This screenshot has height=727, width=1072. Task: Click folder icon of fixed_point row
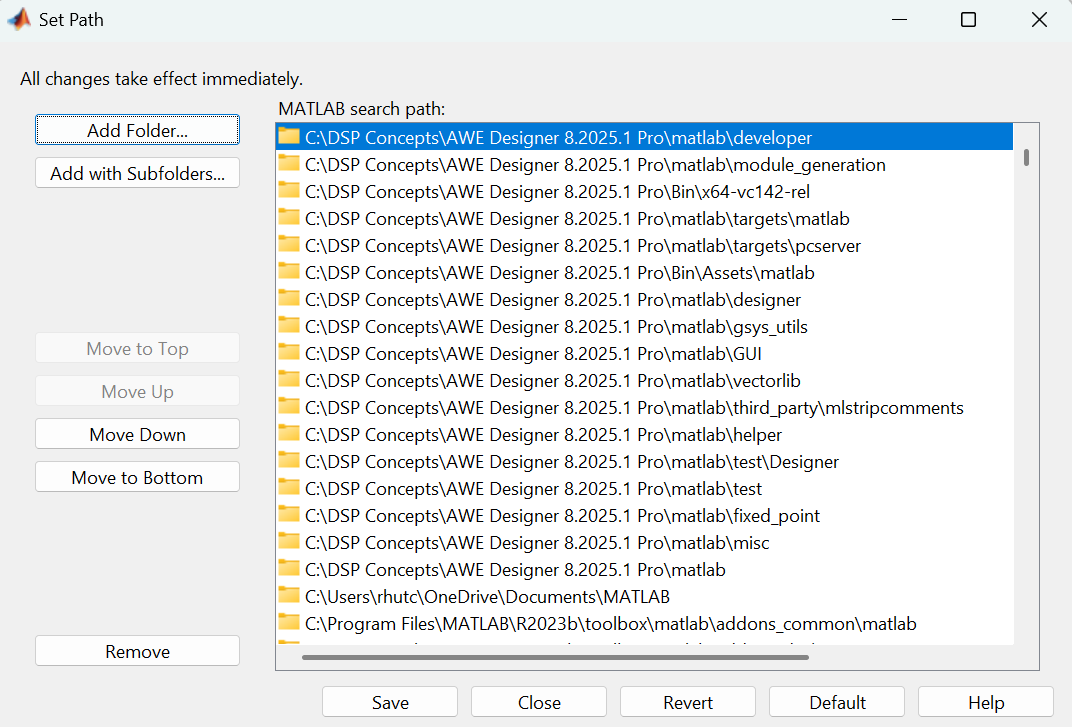click(289, 515)
